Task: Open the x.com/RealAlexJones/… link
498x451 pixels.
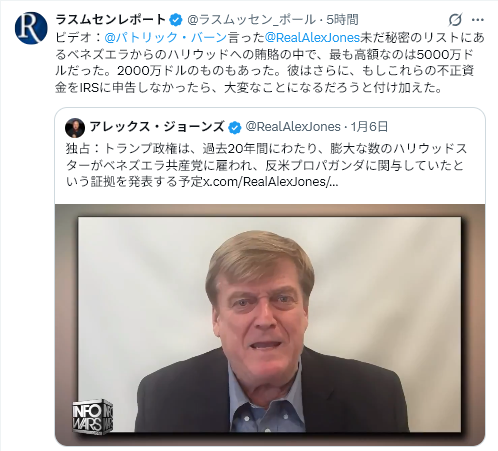Action: tap(271, 182)
